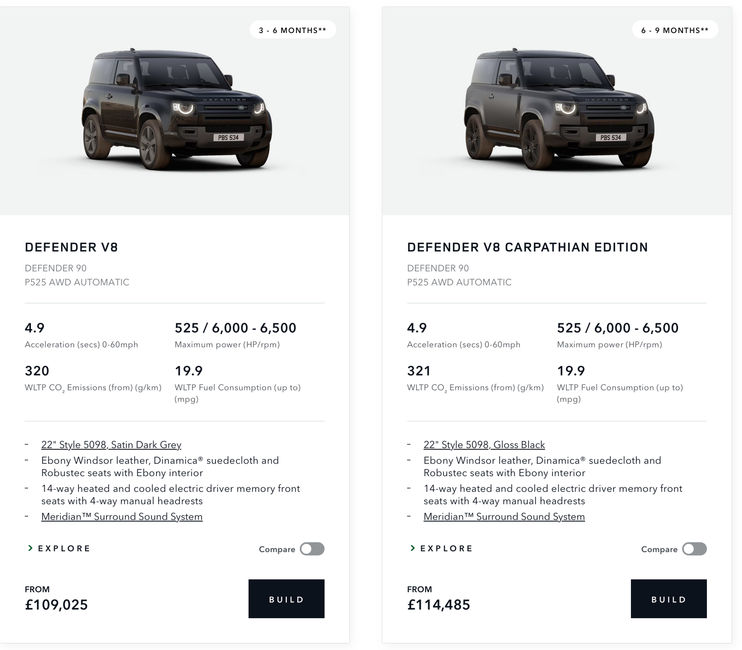Select the black Defender V8 vehicle image
The height and width of the screenshot is (650, 742).
click(177, 109)
